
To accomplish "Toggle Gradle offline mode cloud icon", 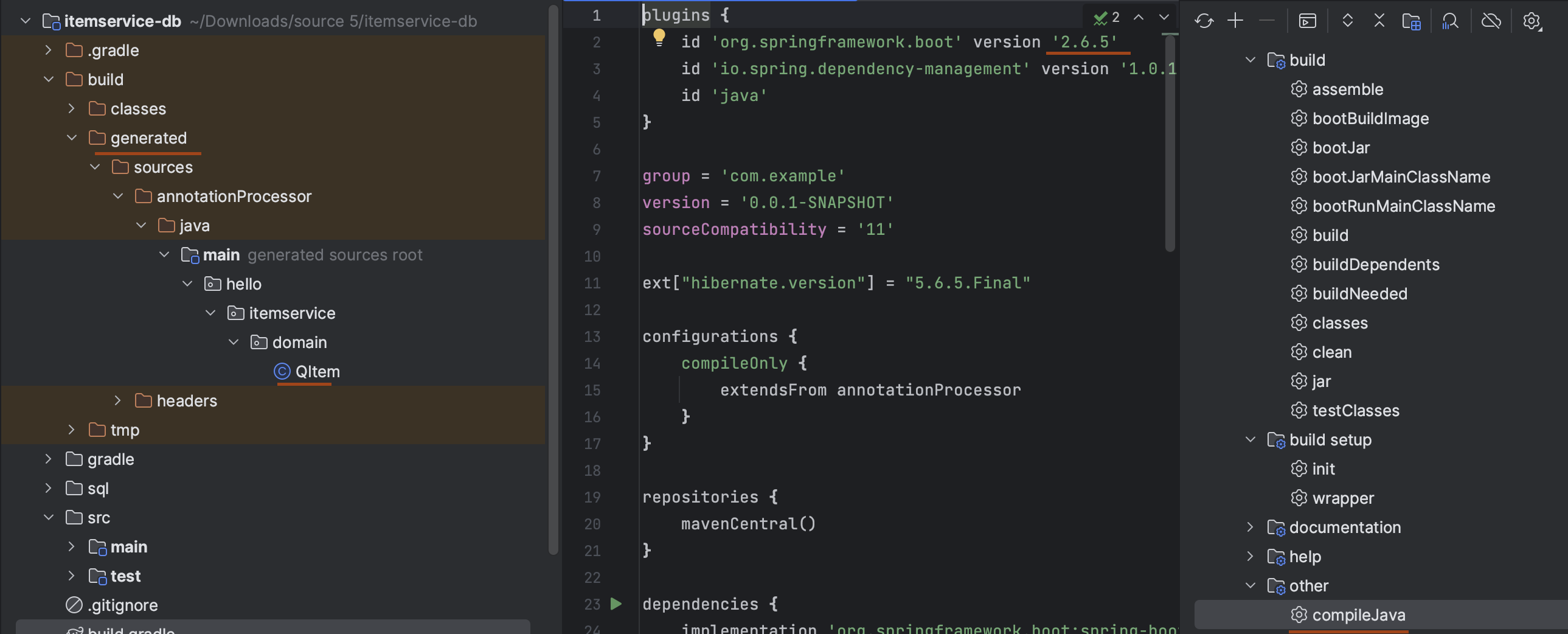I will [1491, 21].
